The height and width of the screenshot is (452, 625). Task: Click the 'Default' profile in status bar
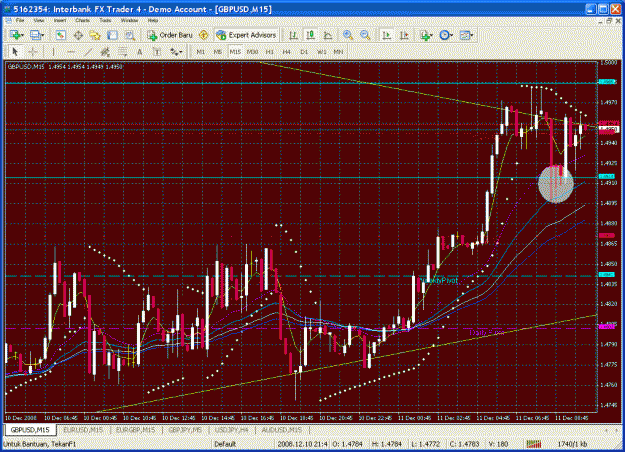(x=225, y=444)
